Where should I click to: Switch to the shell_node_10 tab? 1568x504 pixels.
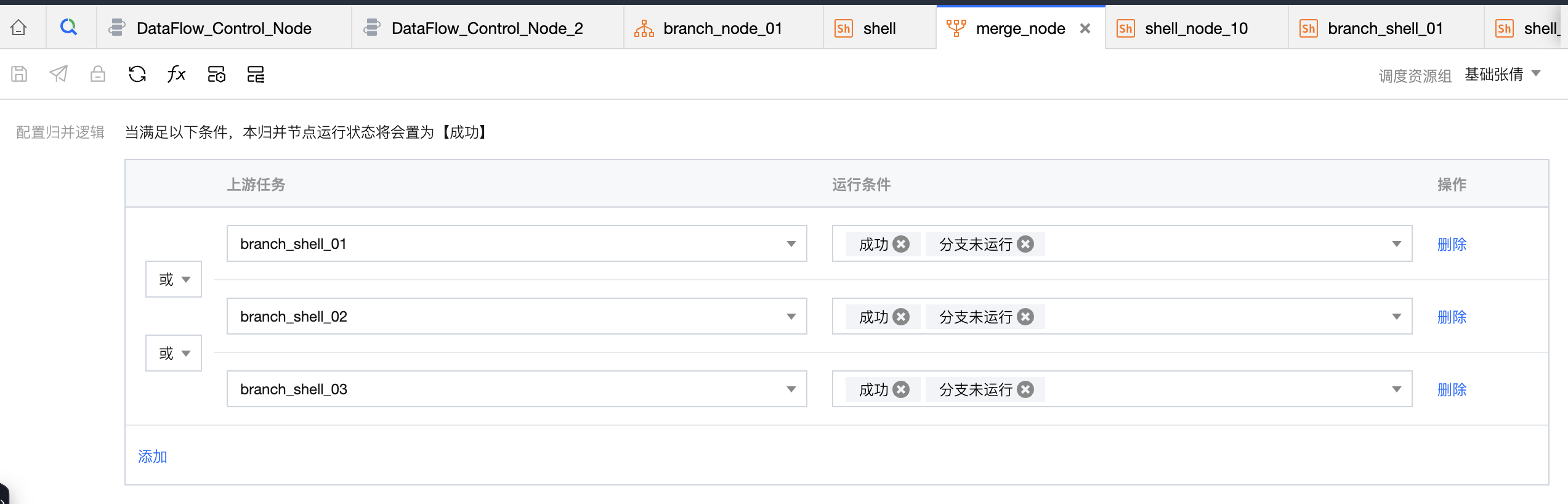point(1195,28)
